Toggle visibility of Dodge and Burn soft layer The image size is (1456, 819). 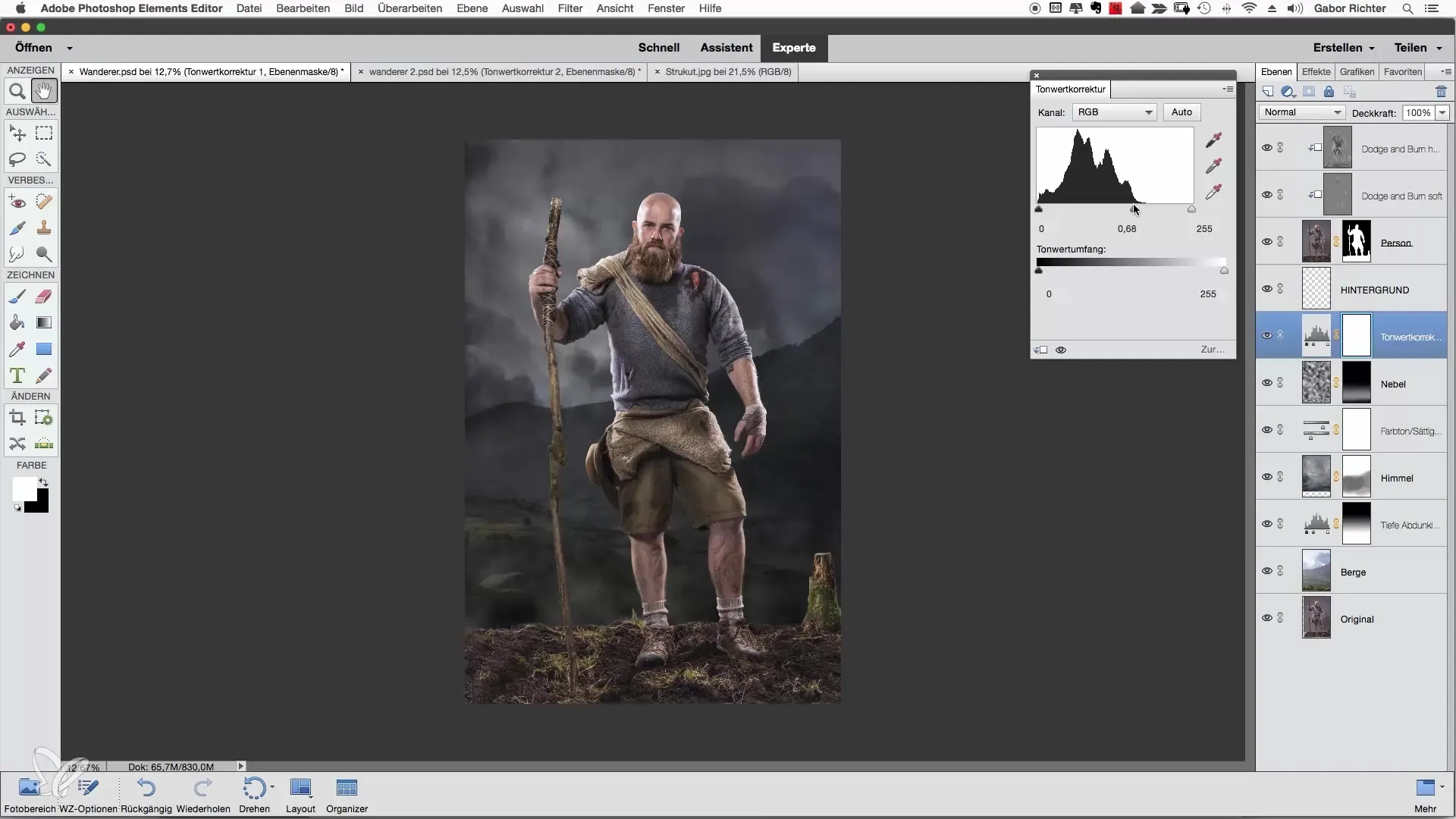(1266, 195)
